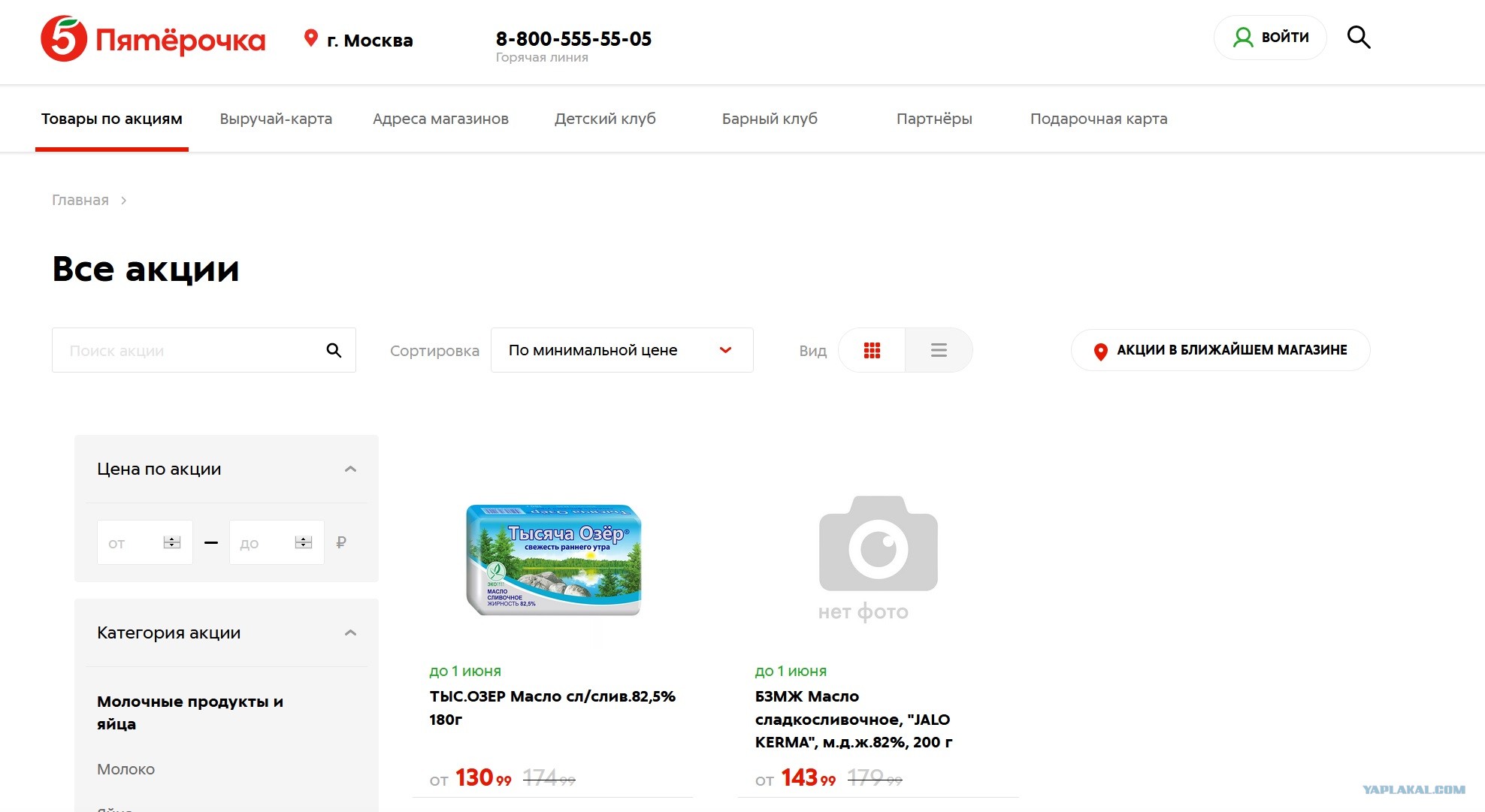Click the hotline number 8-800-555-55-05

tap(573, 39)
